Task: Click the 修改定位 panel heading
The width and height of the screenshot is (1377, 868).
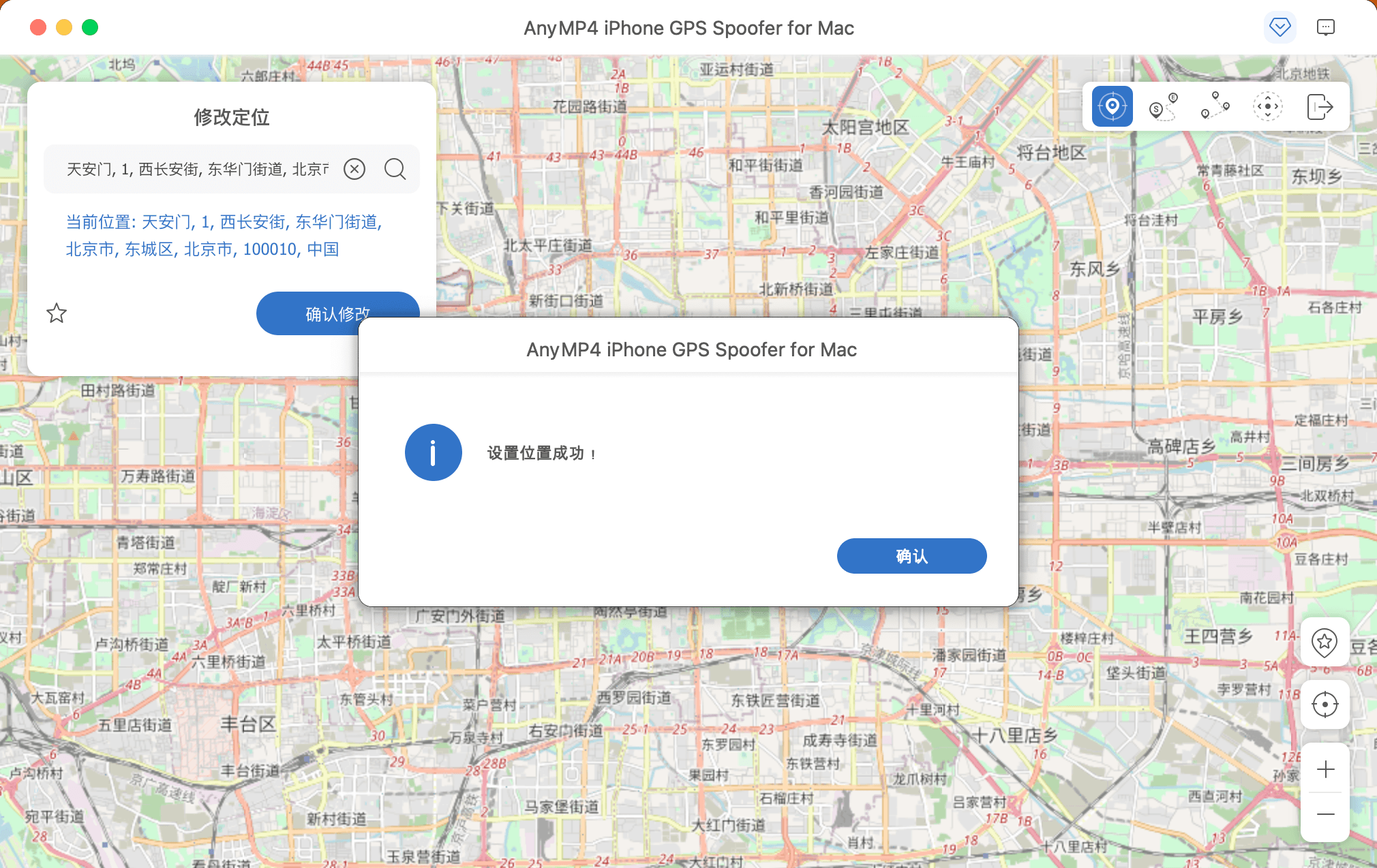Action: click(232, 117)
